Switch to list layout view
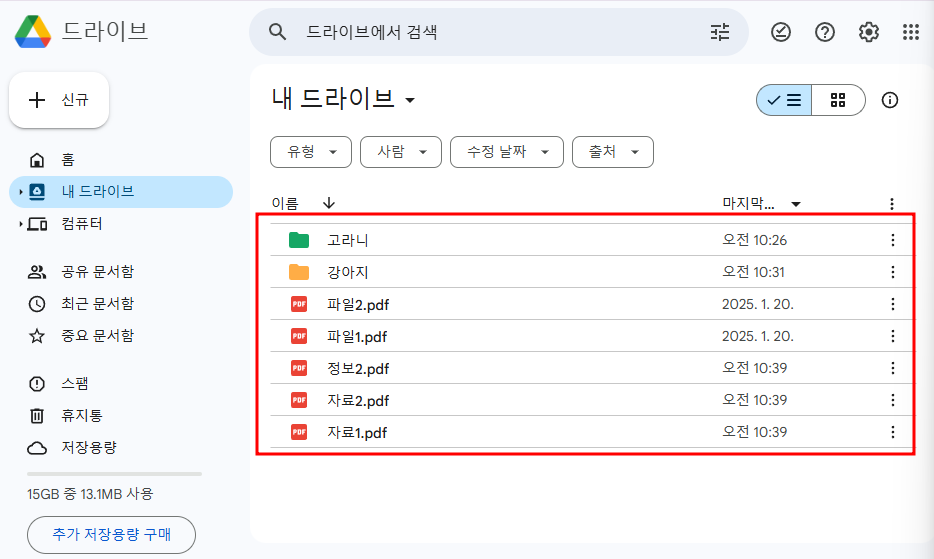This screenshot has height=559, width=934. (x=784, y=100)
